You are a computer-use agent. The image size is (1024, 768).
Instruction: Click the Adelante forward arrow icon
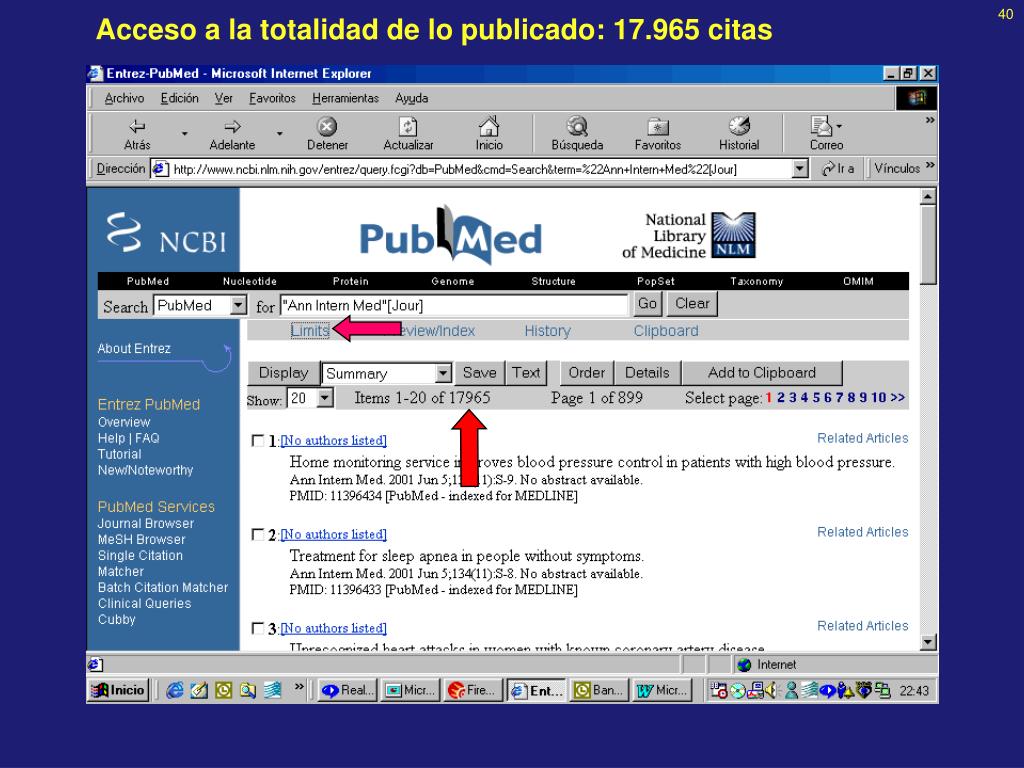pyautogui.click(x=232, y=126)
